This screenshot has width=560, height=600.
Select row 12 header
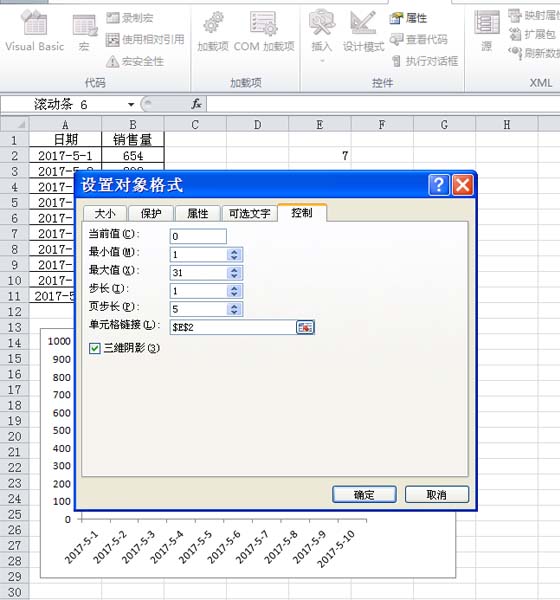[x=15, y=311]
